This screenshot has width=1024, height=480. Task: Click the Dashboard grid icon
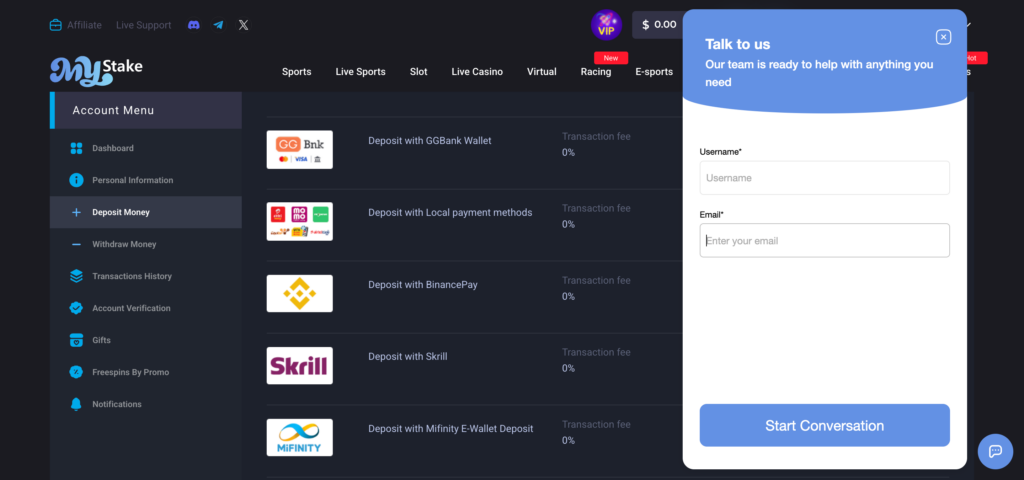click(x=76, y=148)
